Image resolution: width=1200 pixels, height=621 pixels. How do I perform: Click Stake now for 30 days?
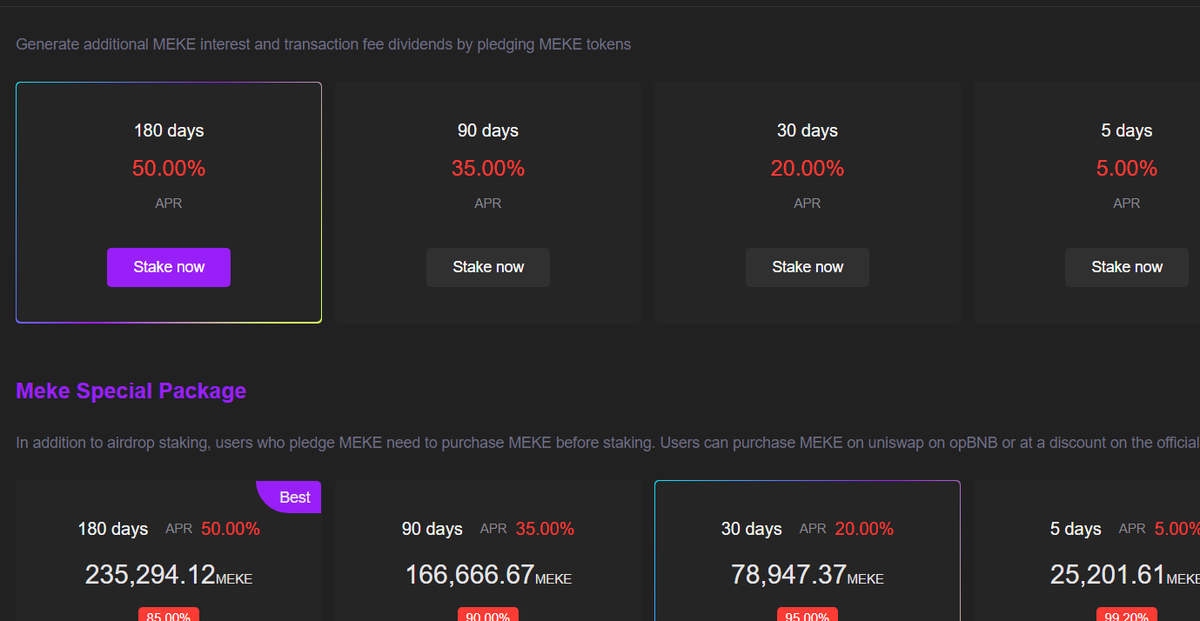pos(807,267)
